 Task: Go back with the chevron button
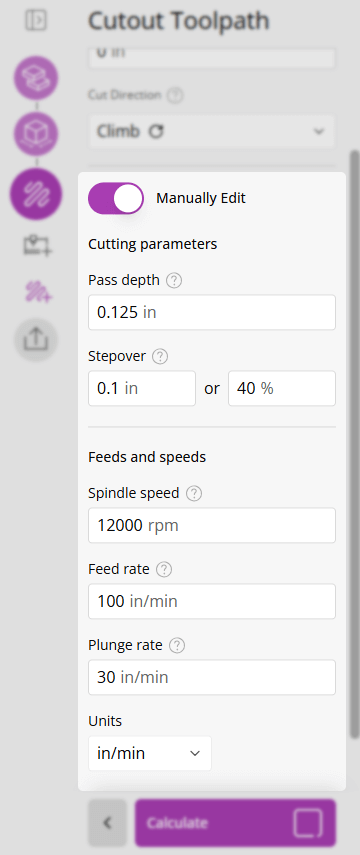[107, 823]
